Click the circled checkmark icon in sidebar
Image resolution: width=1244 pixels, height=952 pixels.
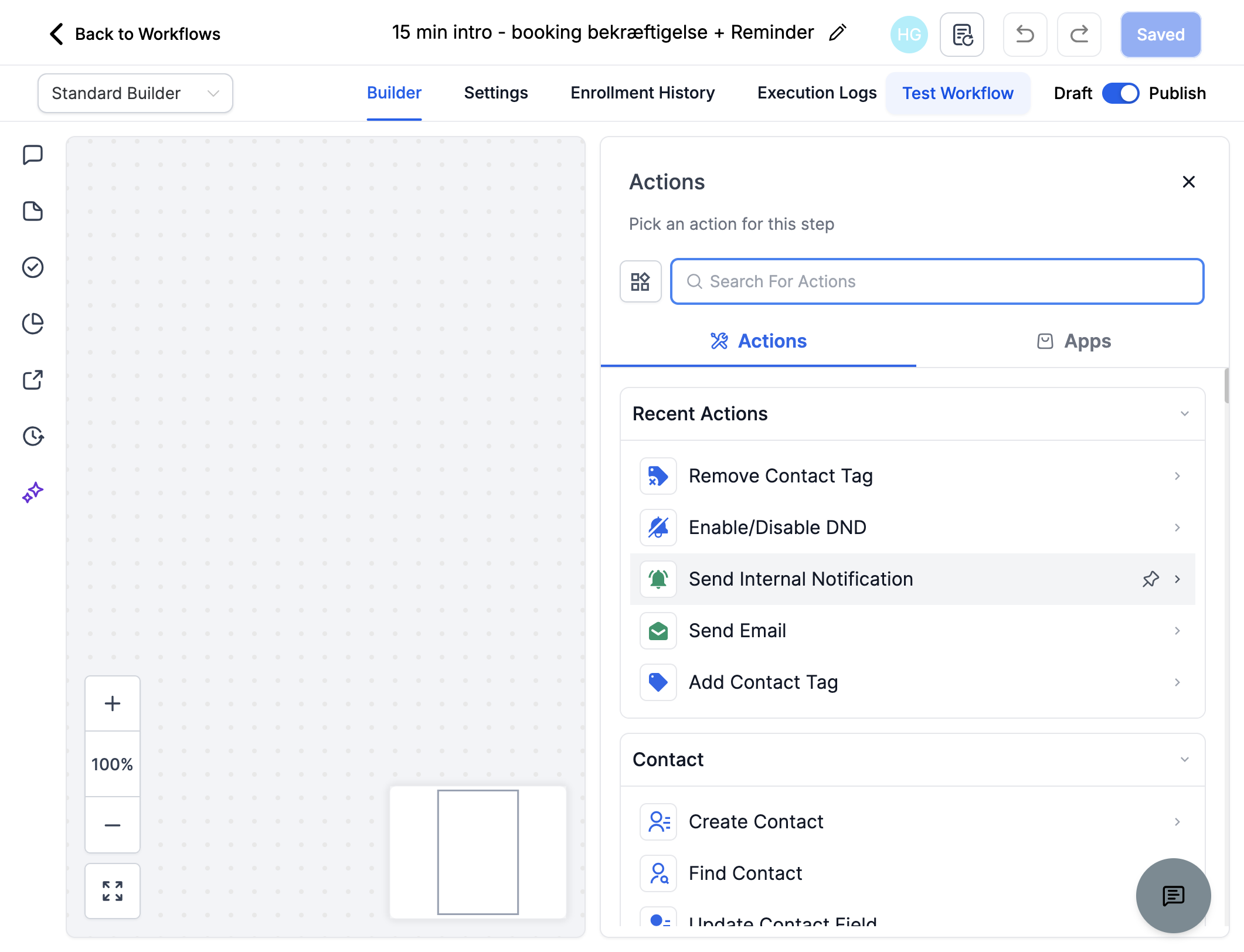(x=33, y=267)
